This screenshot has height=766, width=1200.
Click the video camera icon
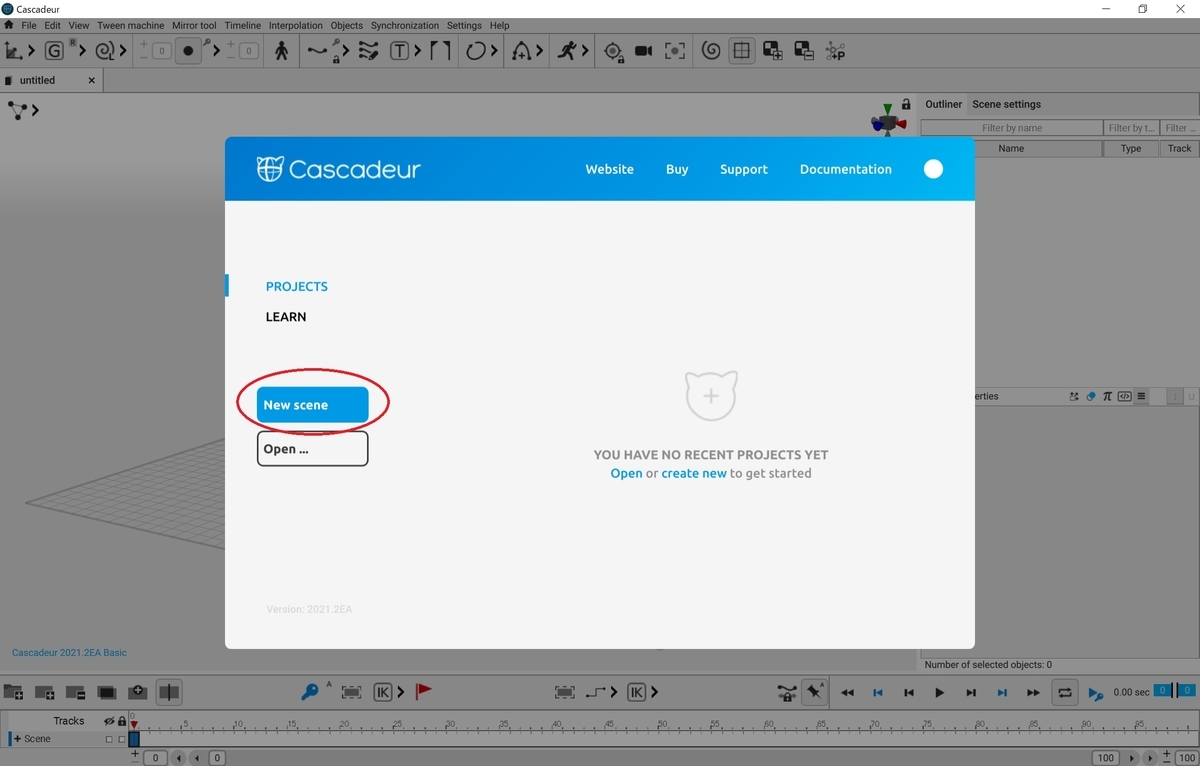643,50
